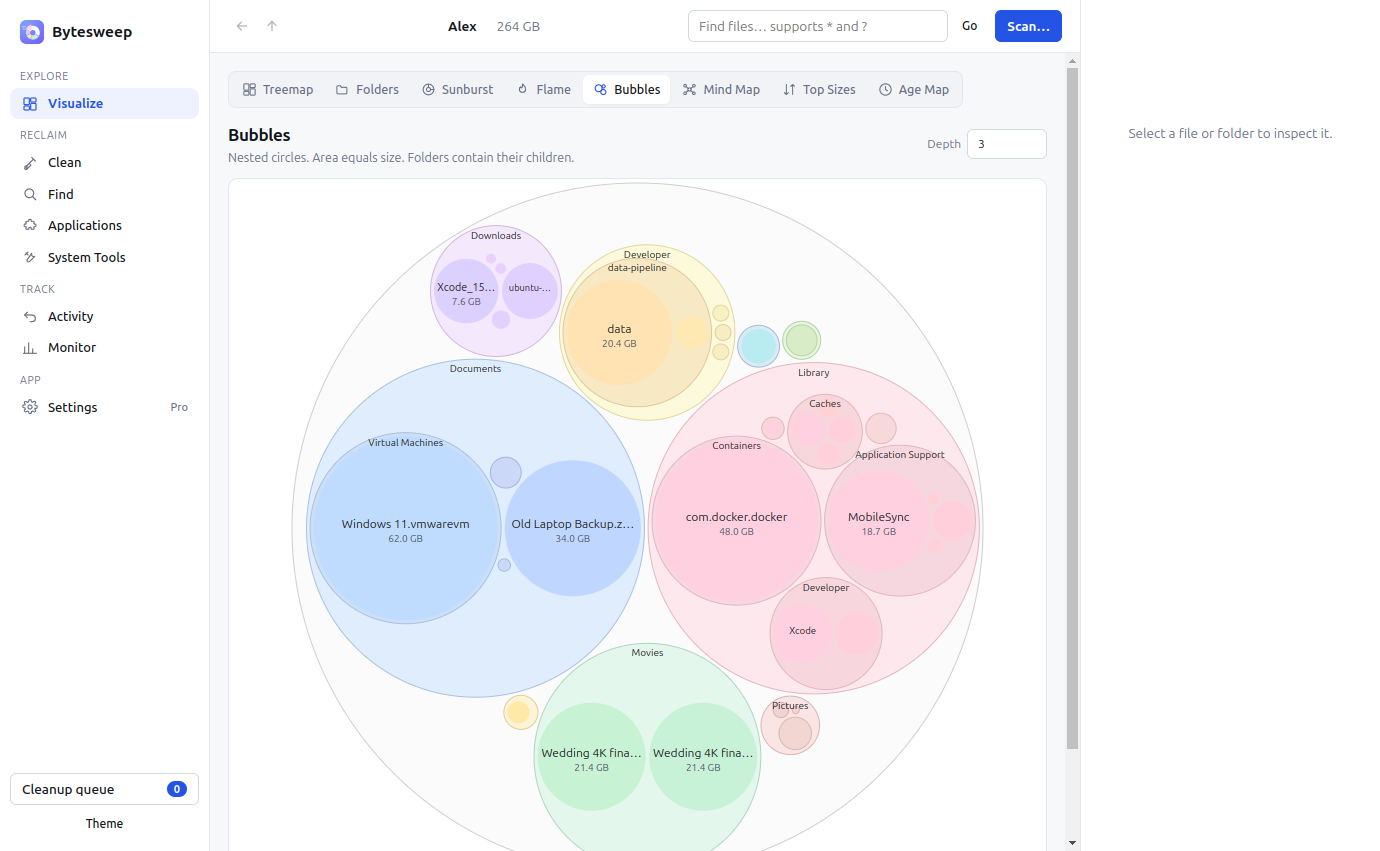Viewport: 1380px width, 851px height.
Task: Select the Xcode bubble inside Library's Developer
Action: (802, 631)
